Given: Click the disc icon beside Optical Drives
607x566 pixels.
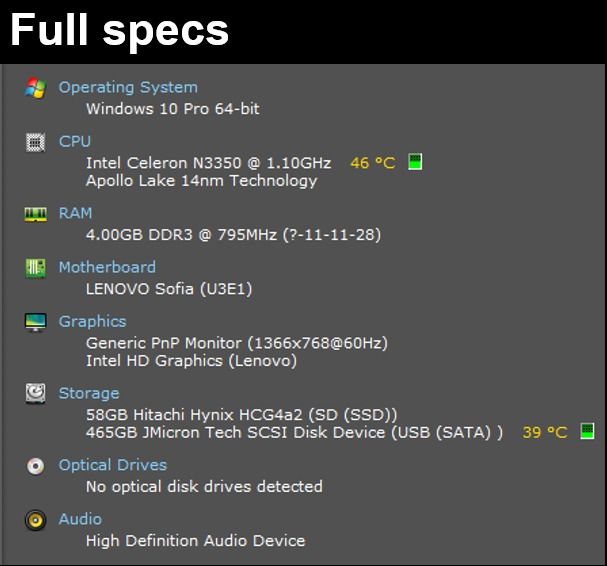Looking at the screenshot, I should (36, 466).
